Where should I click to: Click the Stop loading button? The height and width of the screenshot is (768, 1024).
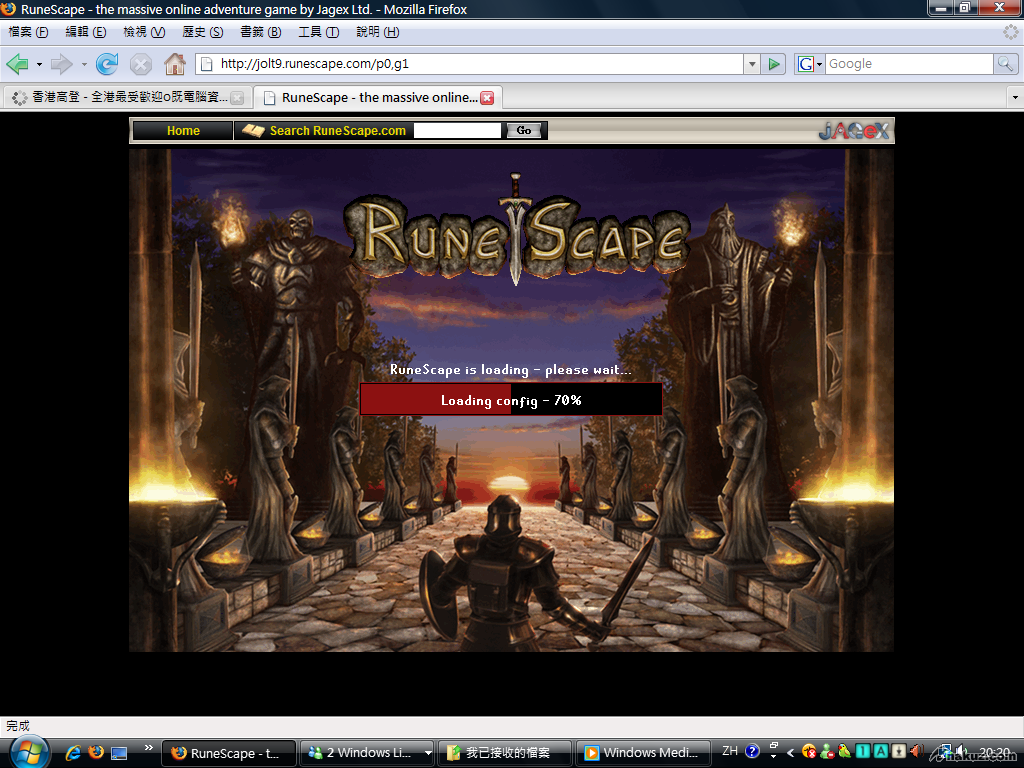(x=140, y=64)
